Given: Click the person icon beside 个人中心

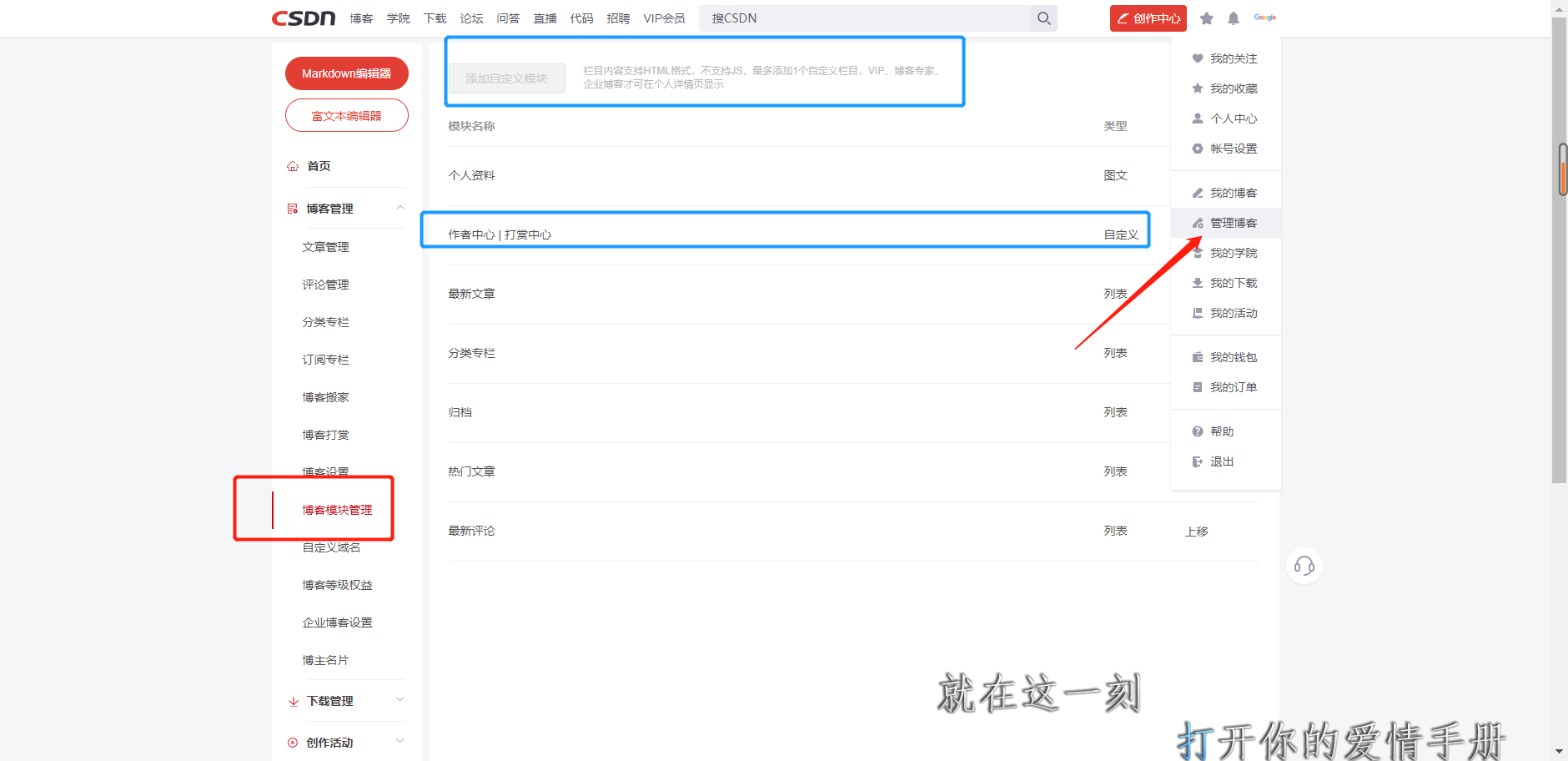Looking at the screenshot, I should pyautogui.click(x=1198, y=118).
